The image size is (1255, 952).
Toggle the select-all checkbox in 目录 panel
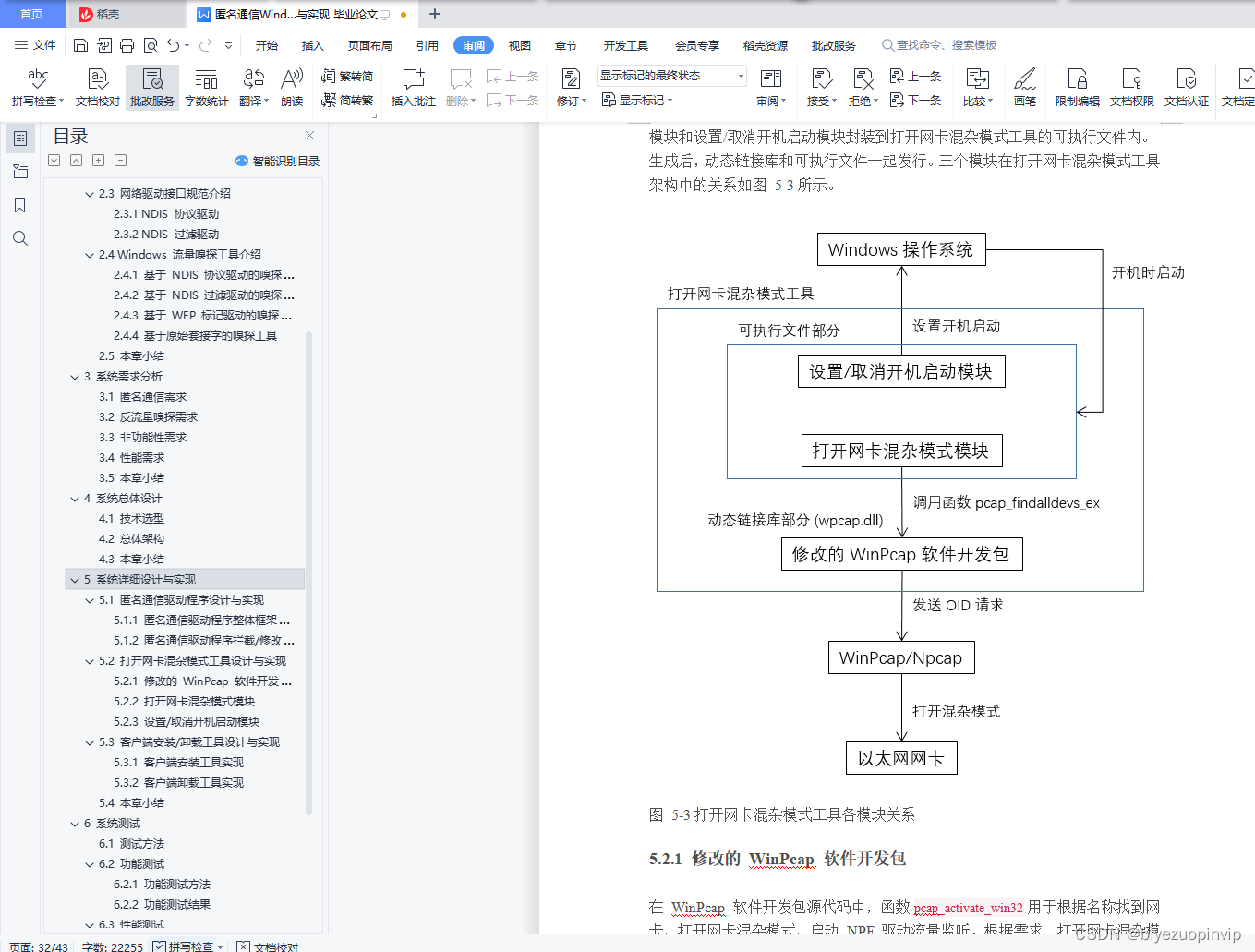(54, 160)
